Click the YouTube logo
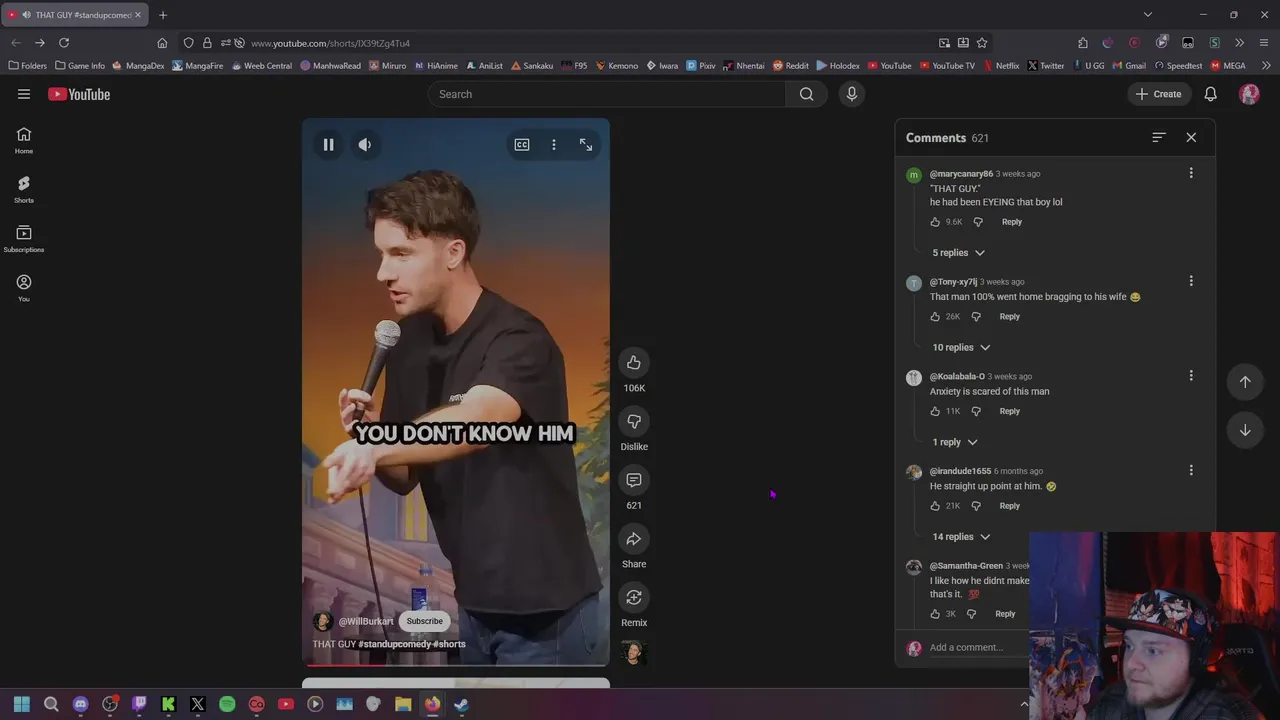Image resolution: width=1280 pixels, height=720 pixels. click(79, 94)
